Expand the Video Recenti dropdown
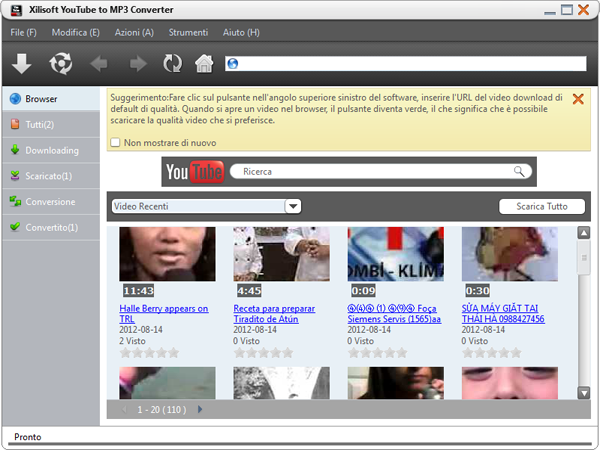Screen dimensions: 600x450 click(293, 207)
